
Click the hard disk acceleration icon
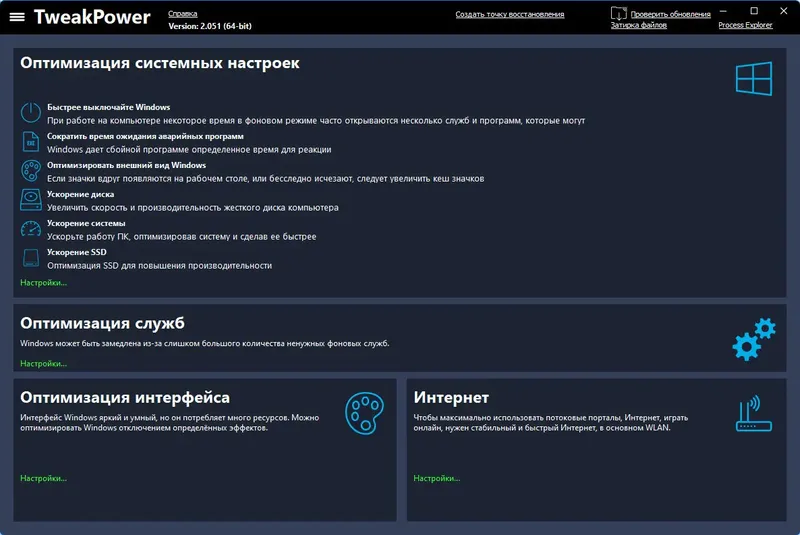click(x=31, y=200)
